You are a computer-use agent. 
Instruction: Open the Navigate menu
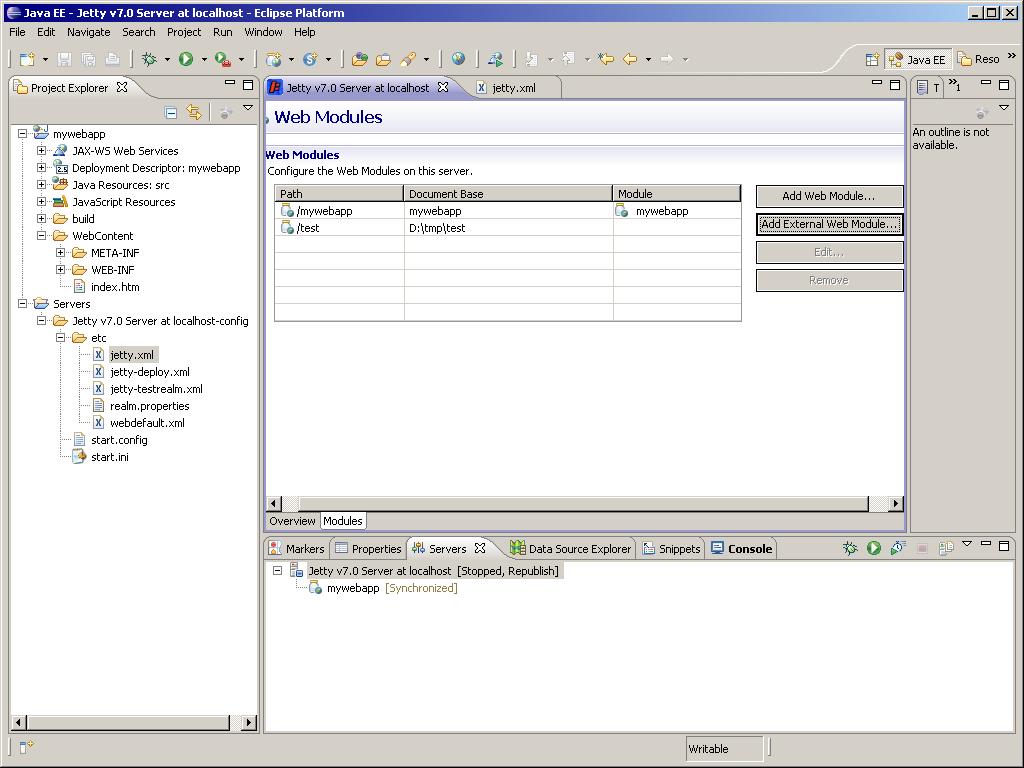(x=89, y=32)
